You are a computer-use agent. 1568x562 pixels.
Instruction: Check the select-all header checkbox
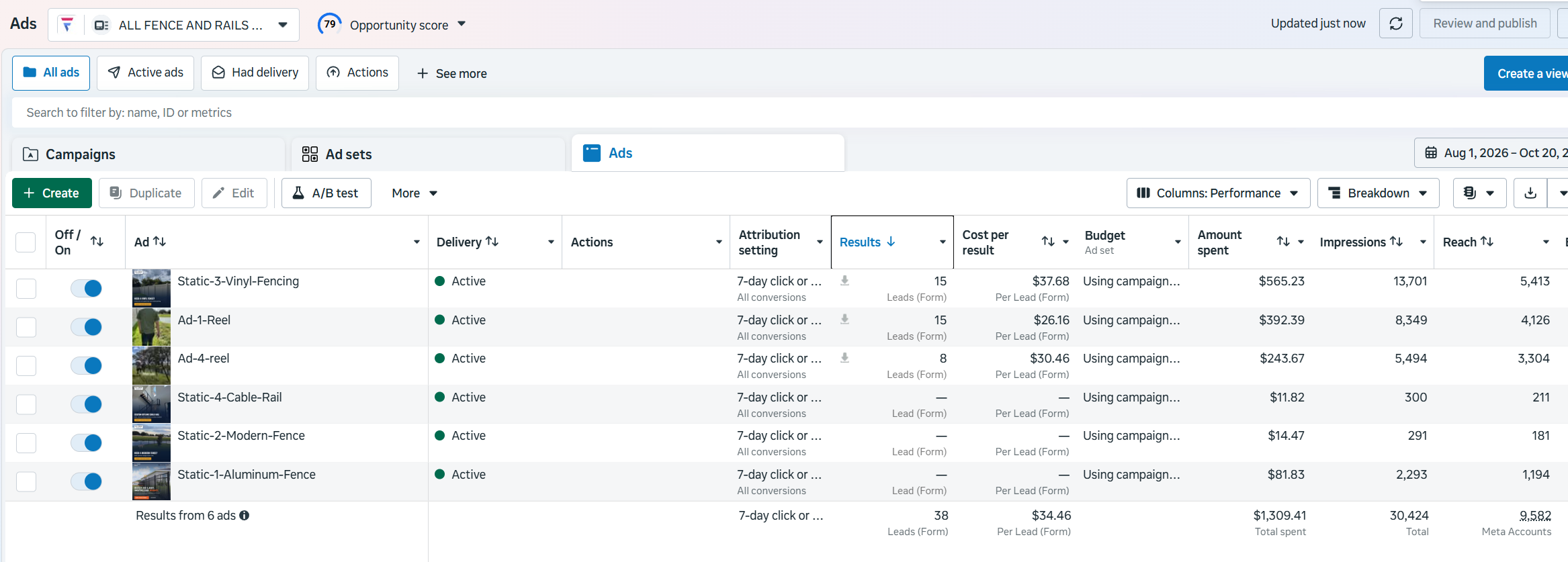(x=26, y=242)
